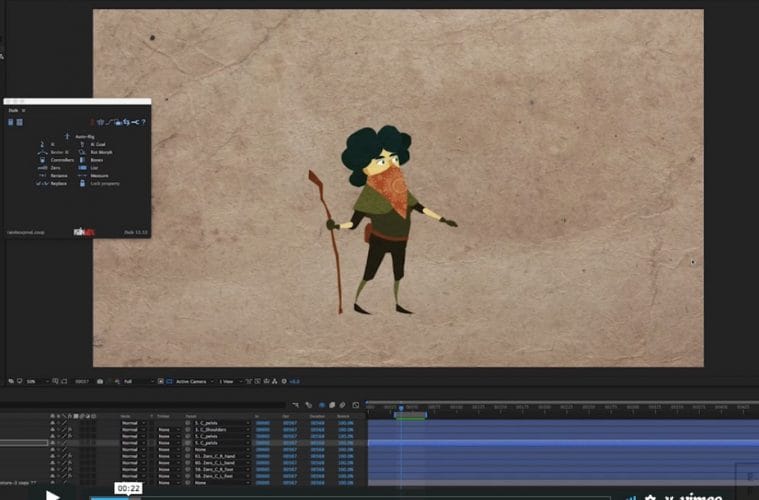This screenshot has width=759, height=500.
Task: Open the Duik panel tab menu
Action: click(x=23, y=110)
